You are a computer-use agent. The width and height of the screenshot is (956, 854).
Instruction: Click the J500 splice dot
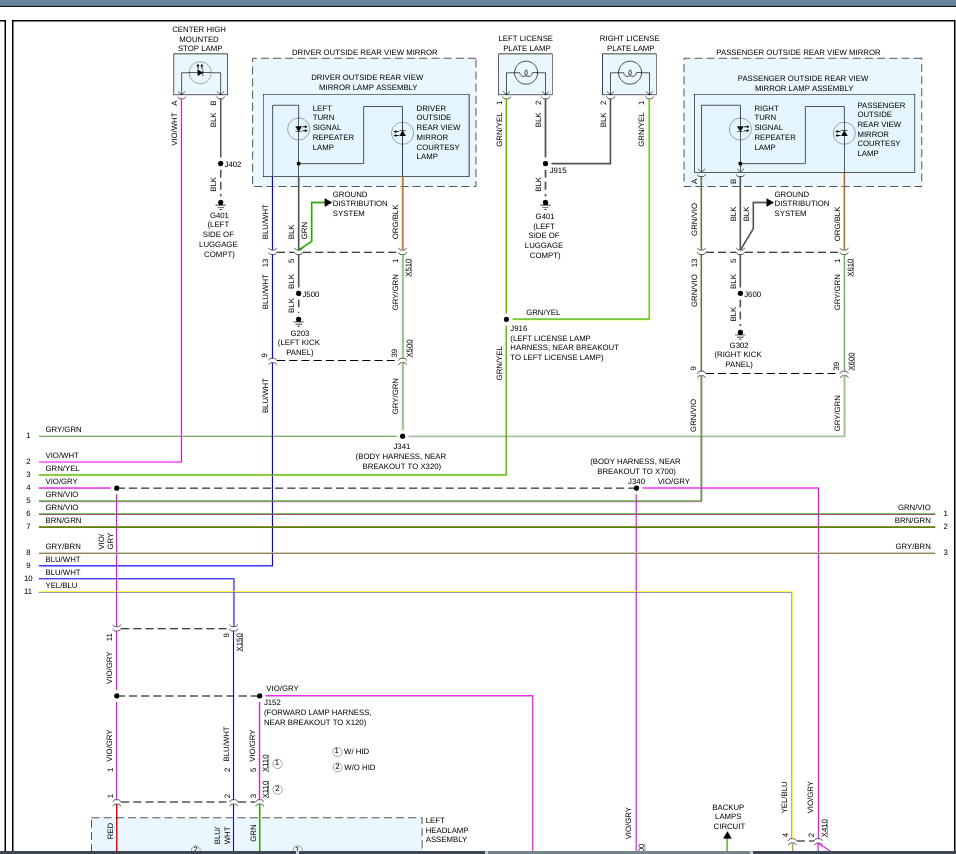pyautogui.click(x=299, y=294)
